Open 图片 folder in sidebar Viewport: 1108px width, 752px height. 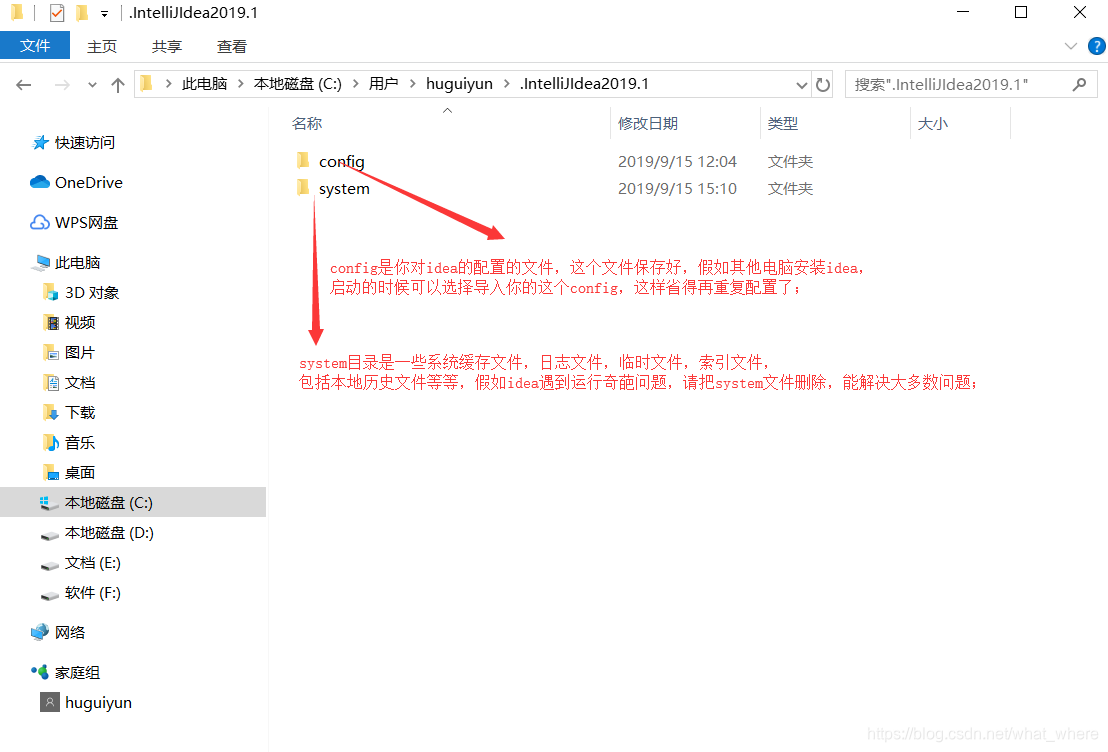pyautogui.click(x=80, y=353)
